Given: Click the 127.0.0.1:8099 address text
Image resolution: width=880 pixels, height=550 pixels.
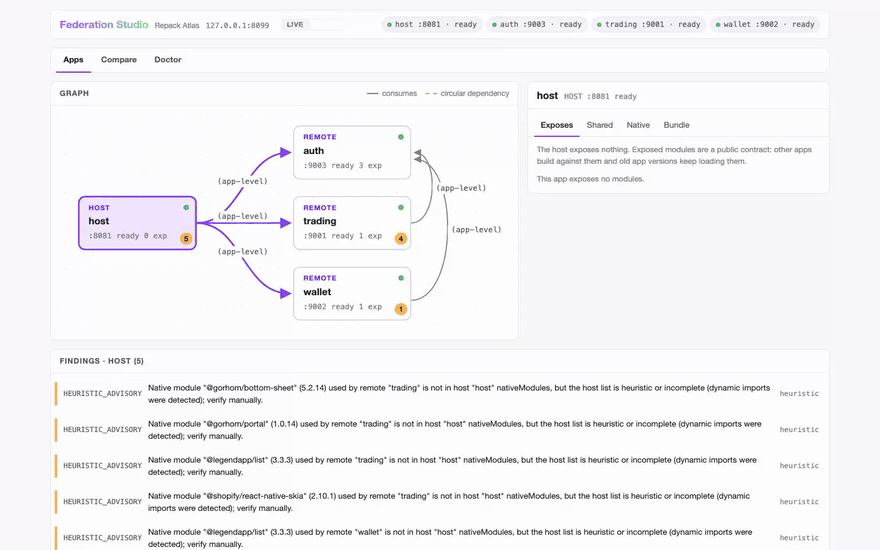Looking at the screenshot, I should coord(237,25).
